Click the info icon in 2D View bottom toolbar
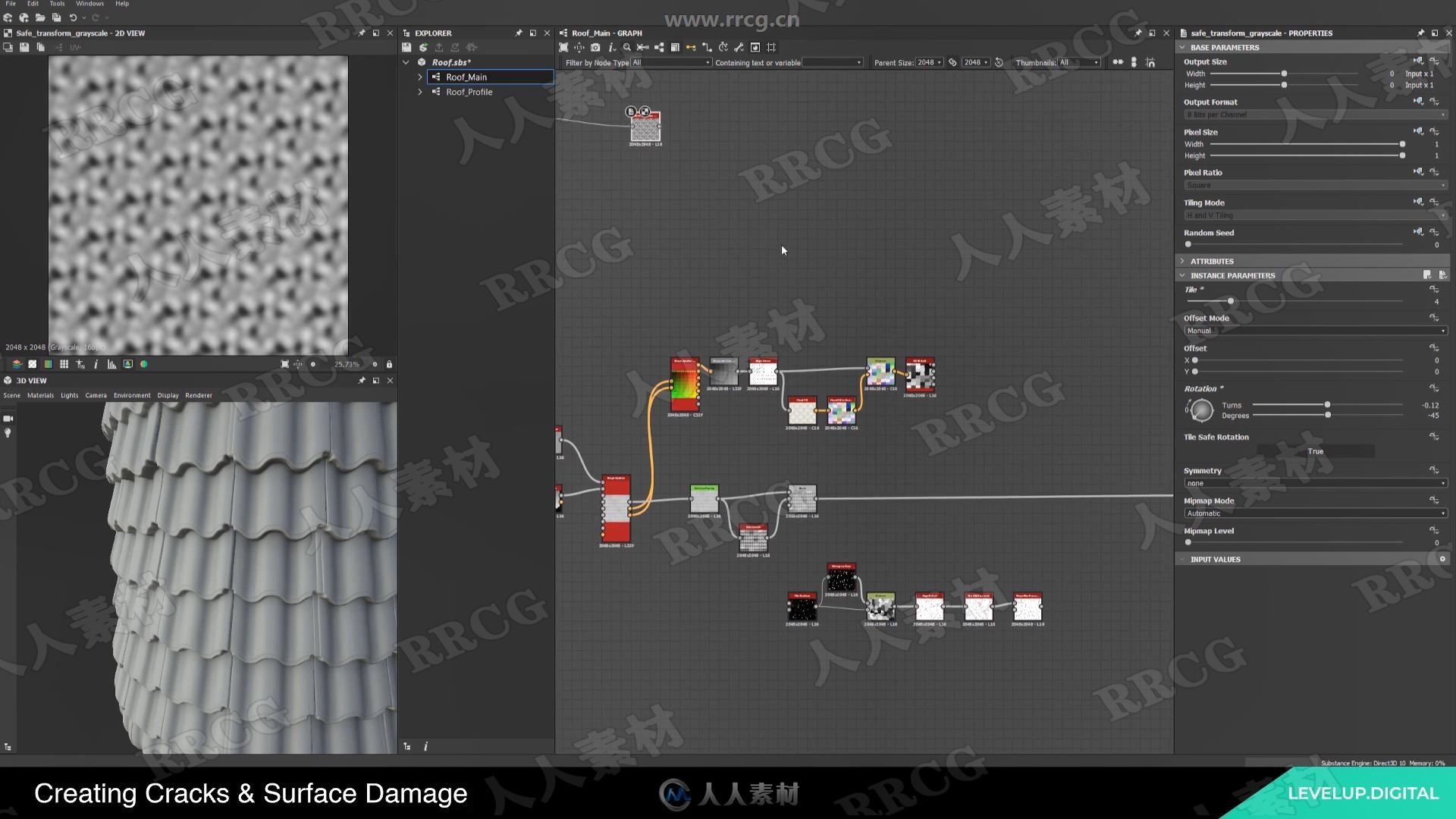The height and width of the screenshot is (819, 1456). 96,364
